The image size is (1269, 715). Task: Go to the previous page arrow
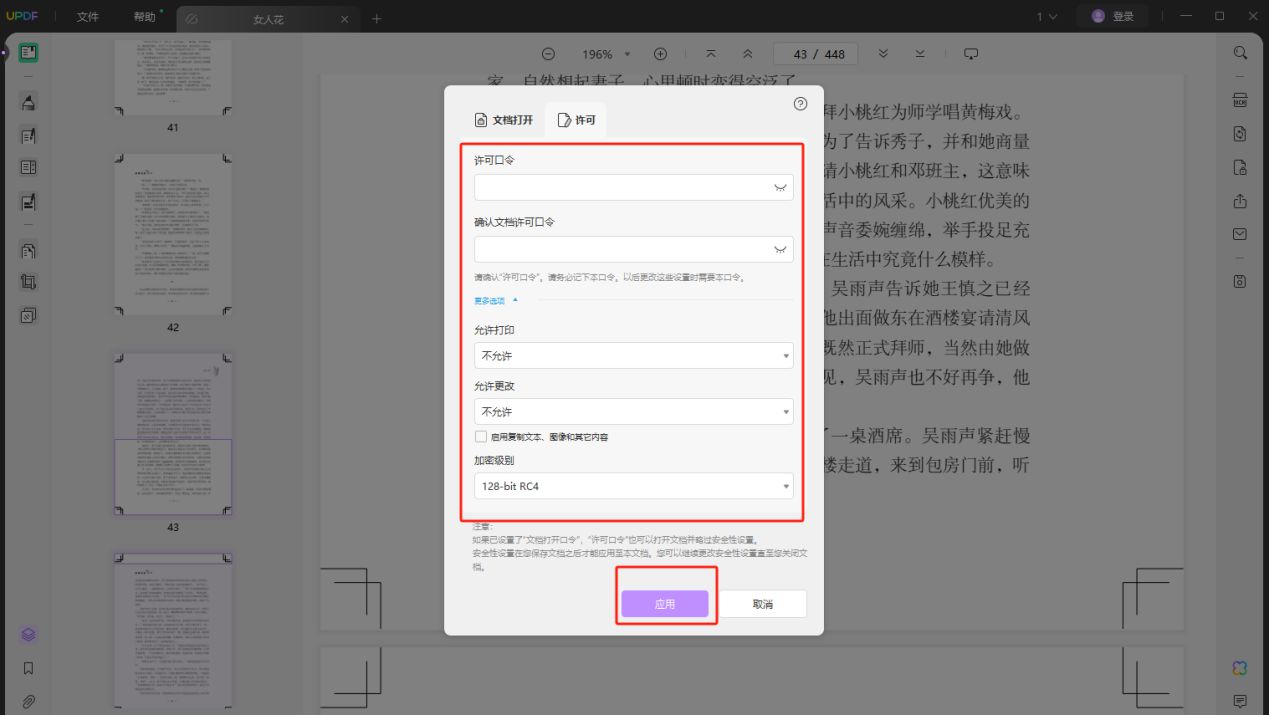747,54
